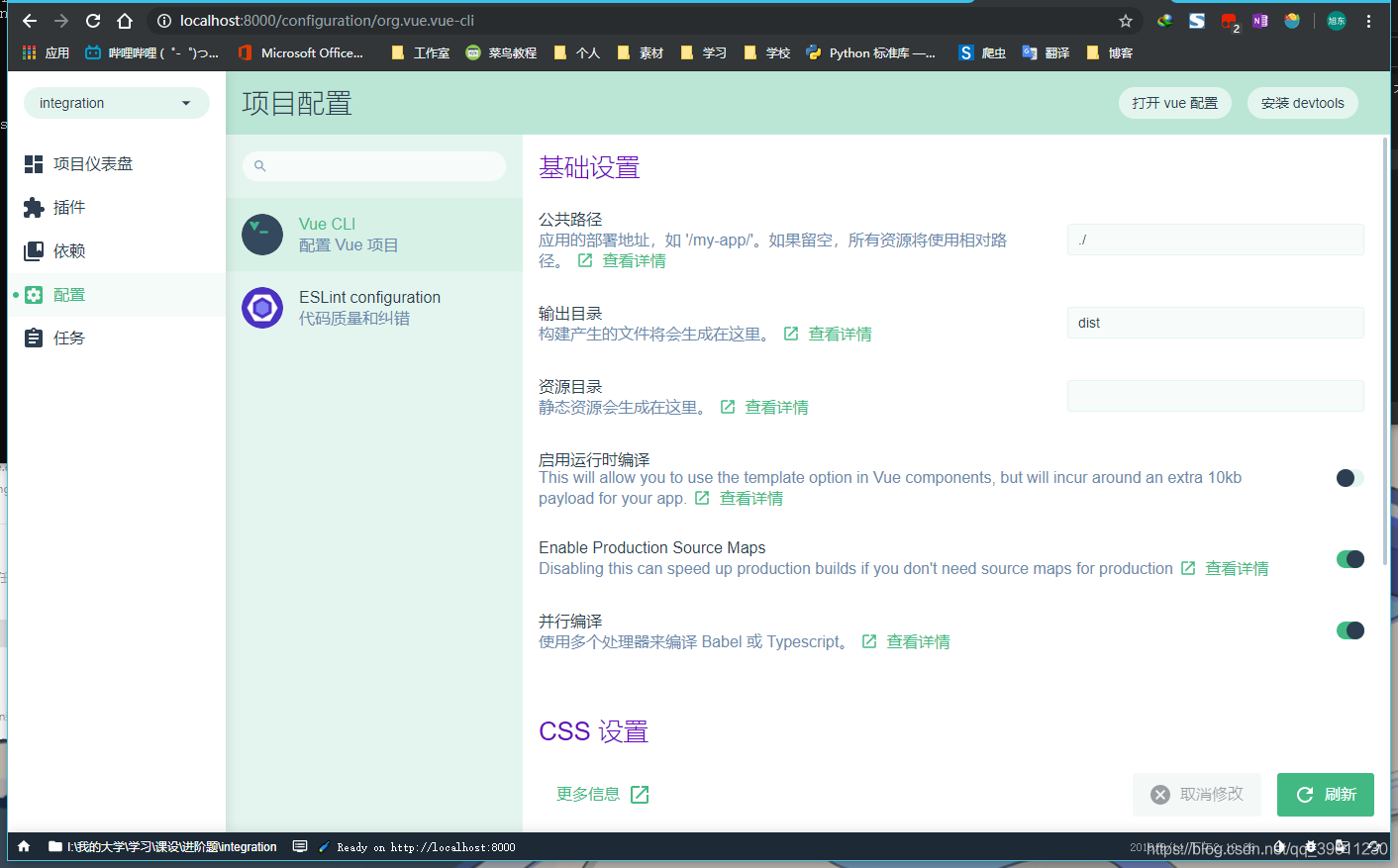Edit the 公共路径 public path field

(x=1216, y=240)
